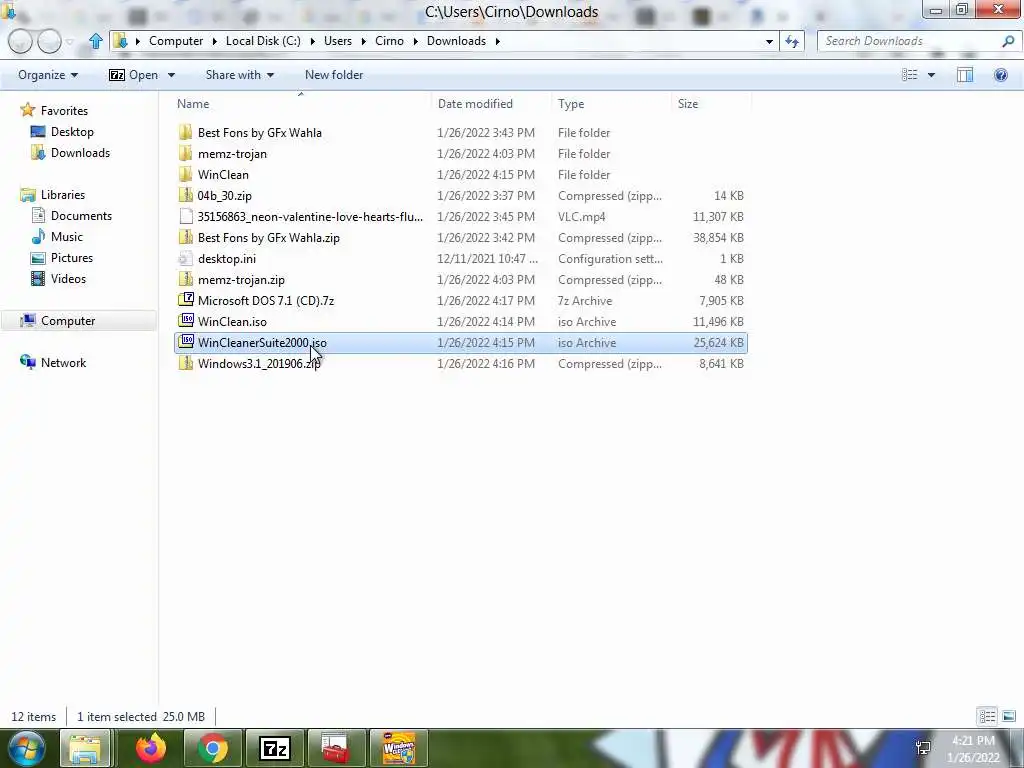Click the 7z Archive type cell

click(585, 301)
